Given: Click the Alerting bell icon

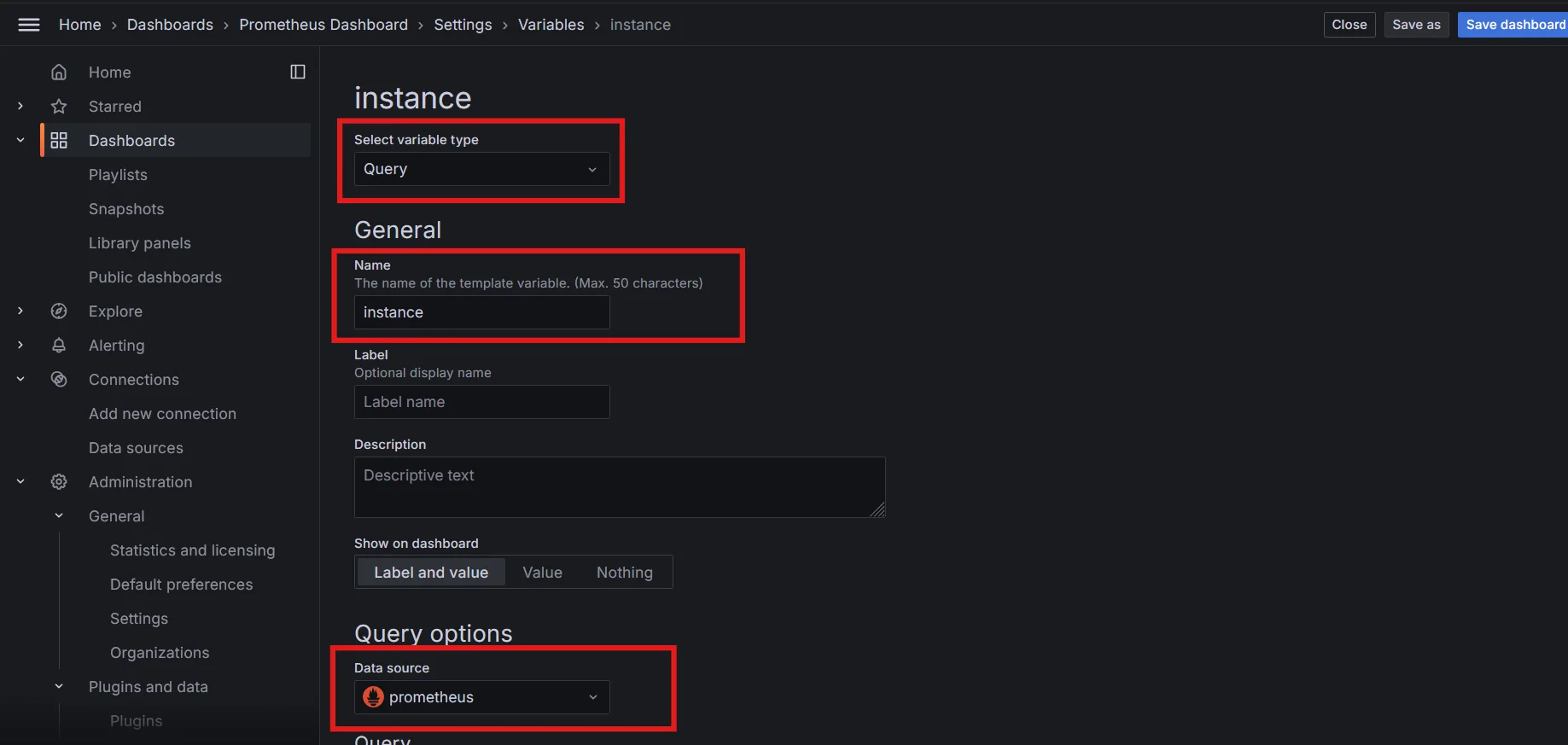Looking at the screenshot, I should [x=59, y=346].
